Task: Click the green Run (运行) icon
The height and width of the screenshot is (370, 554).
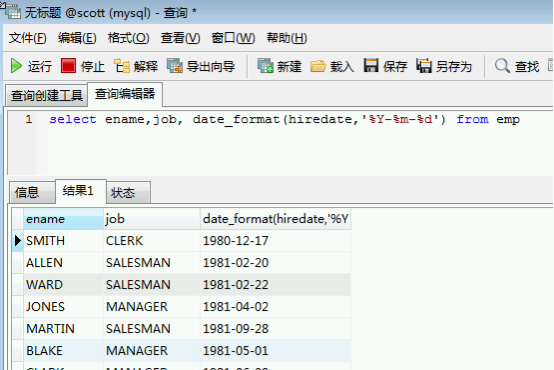Action: click(x=16, y=66)
